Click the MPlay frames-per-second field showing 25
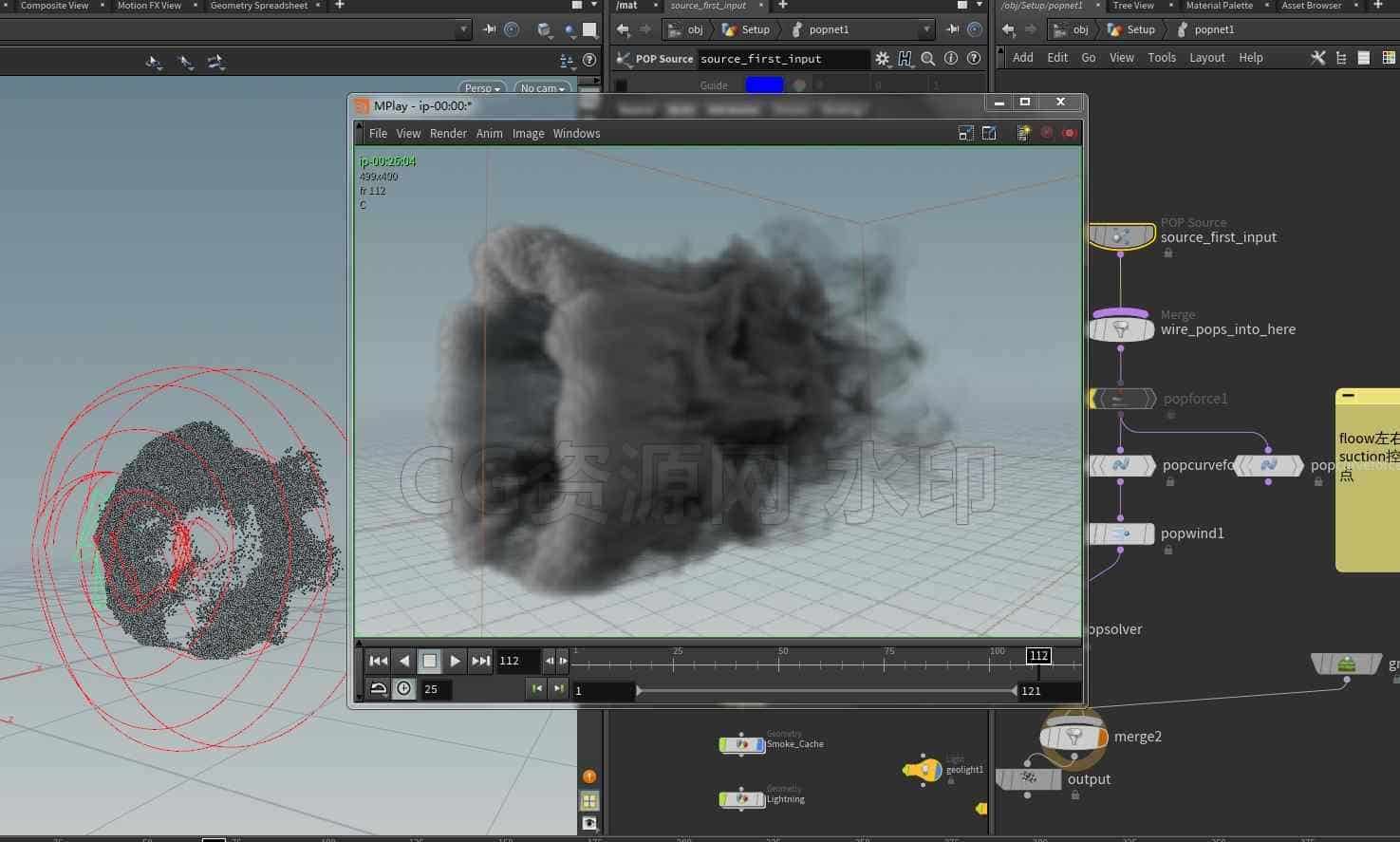The image size is (1400, 842). coord(437,689)
